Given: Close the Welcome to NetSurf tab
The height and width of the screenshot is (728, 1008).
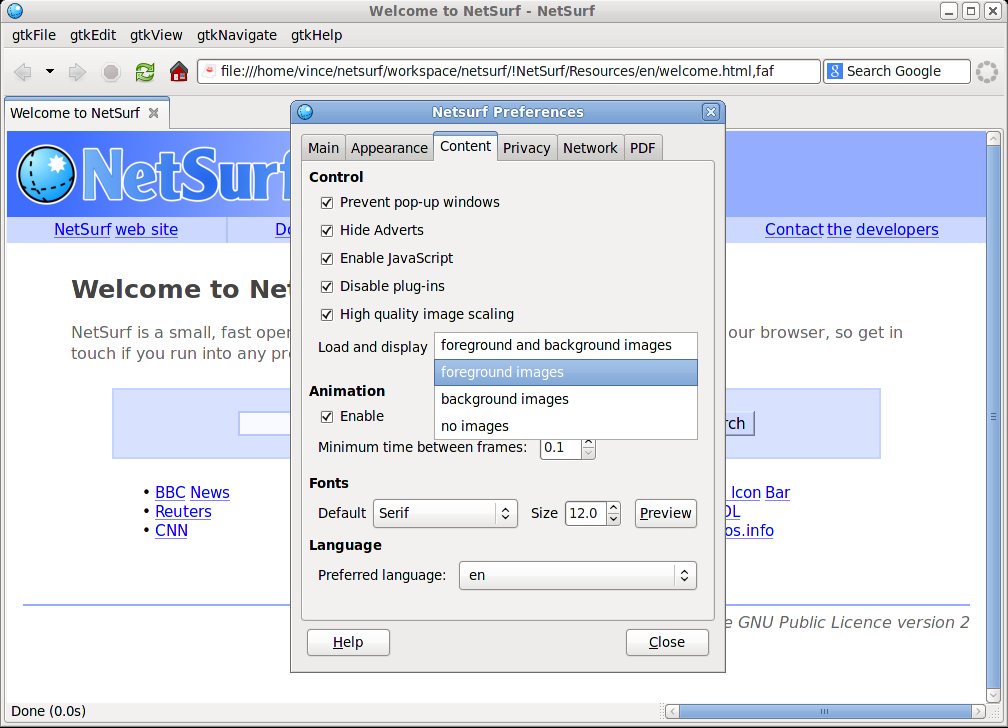Looking at the screenshot, I should pos(154,113).
